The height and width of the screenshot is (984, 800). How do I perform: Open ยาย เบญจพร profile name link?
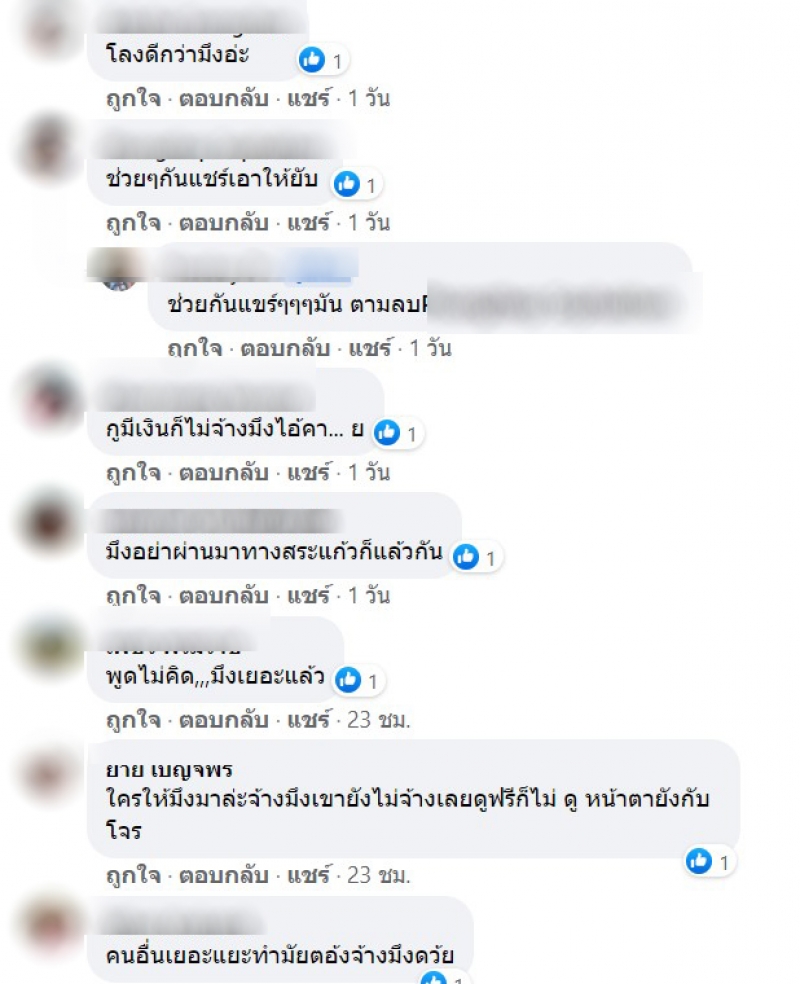[169, 769]
